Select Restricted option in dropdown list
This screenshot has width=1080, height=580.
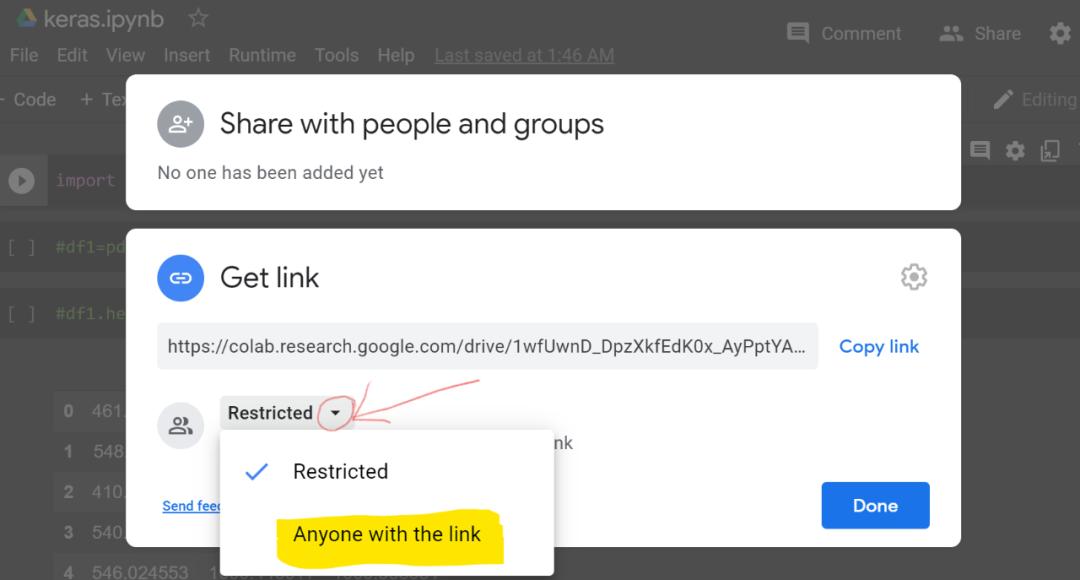coord(386,471)
